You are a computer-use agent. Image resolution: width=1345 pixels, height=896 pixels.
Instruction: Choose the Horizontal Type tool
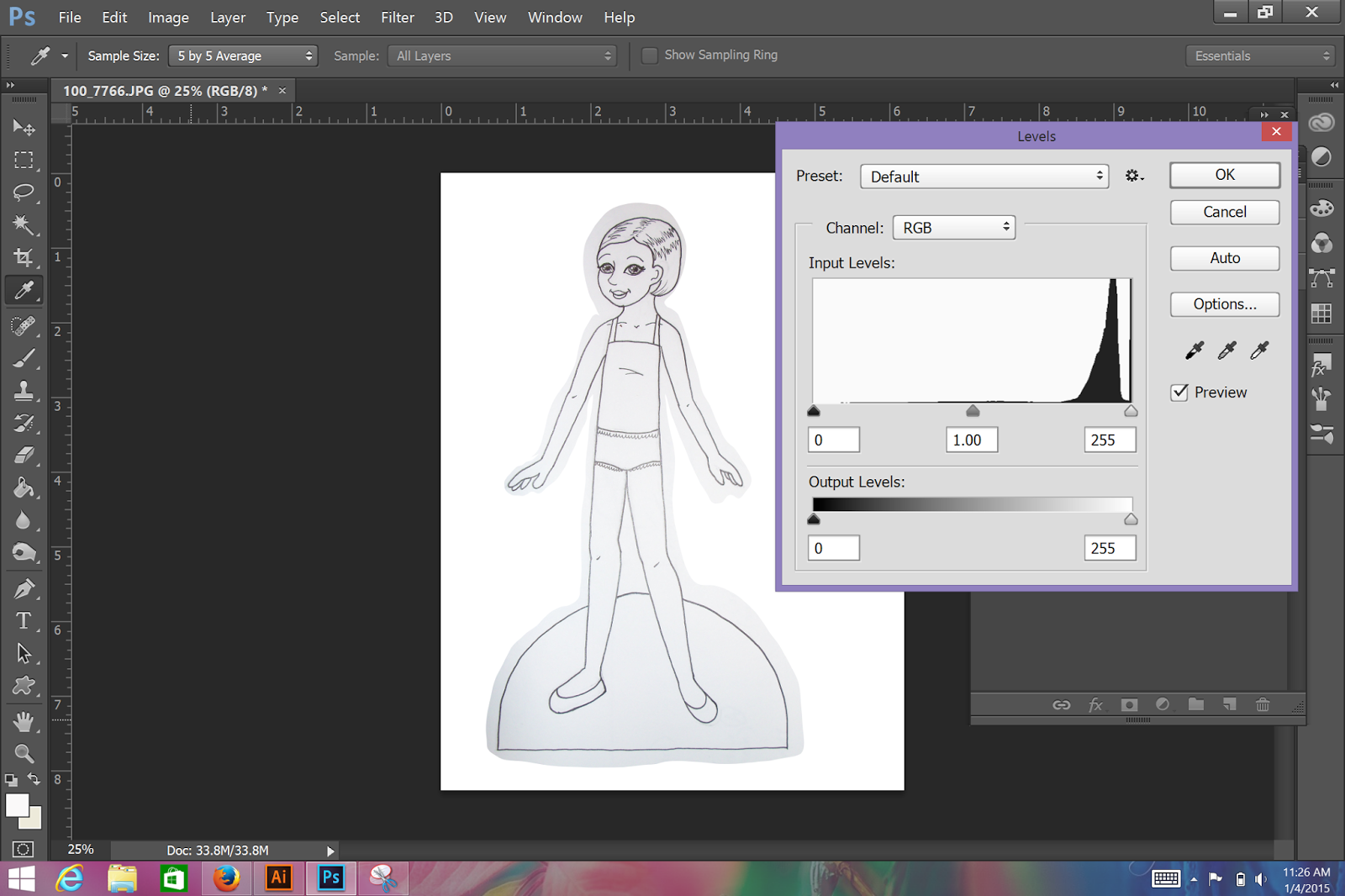coord(24,620)
